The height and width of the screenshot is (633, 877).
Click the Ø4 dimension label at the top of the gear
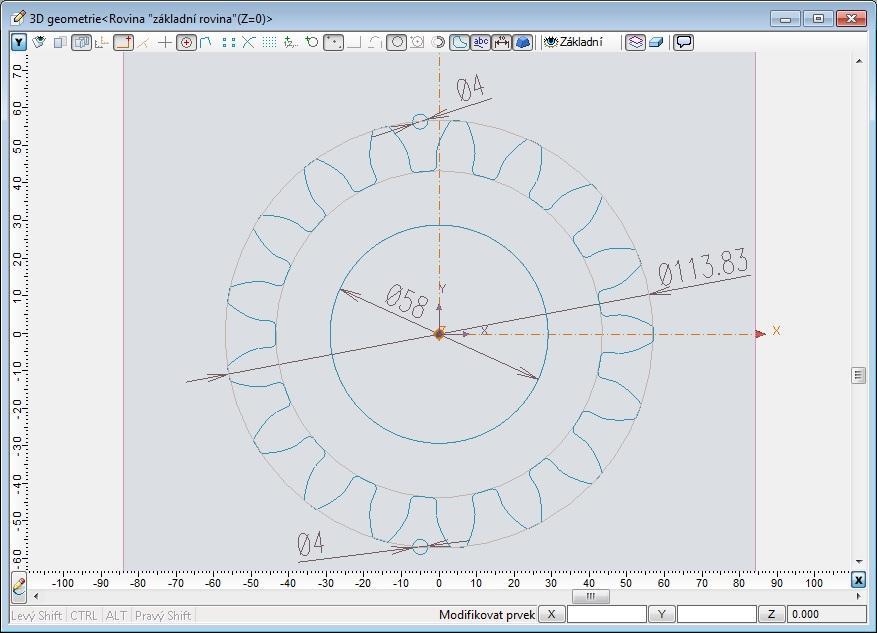[470, 88]
